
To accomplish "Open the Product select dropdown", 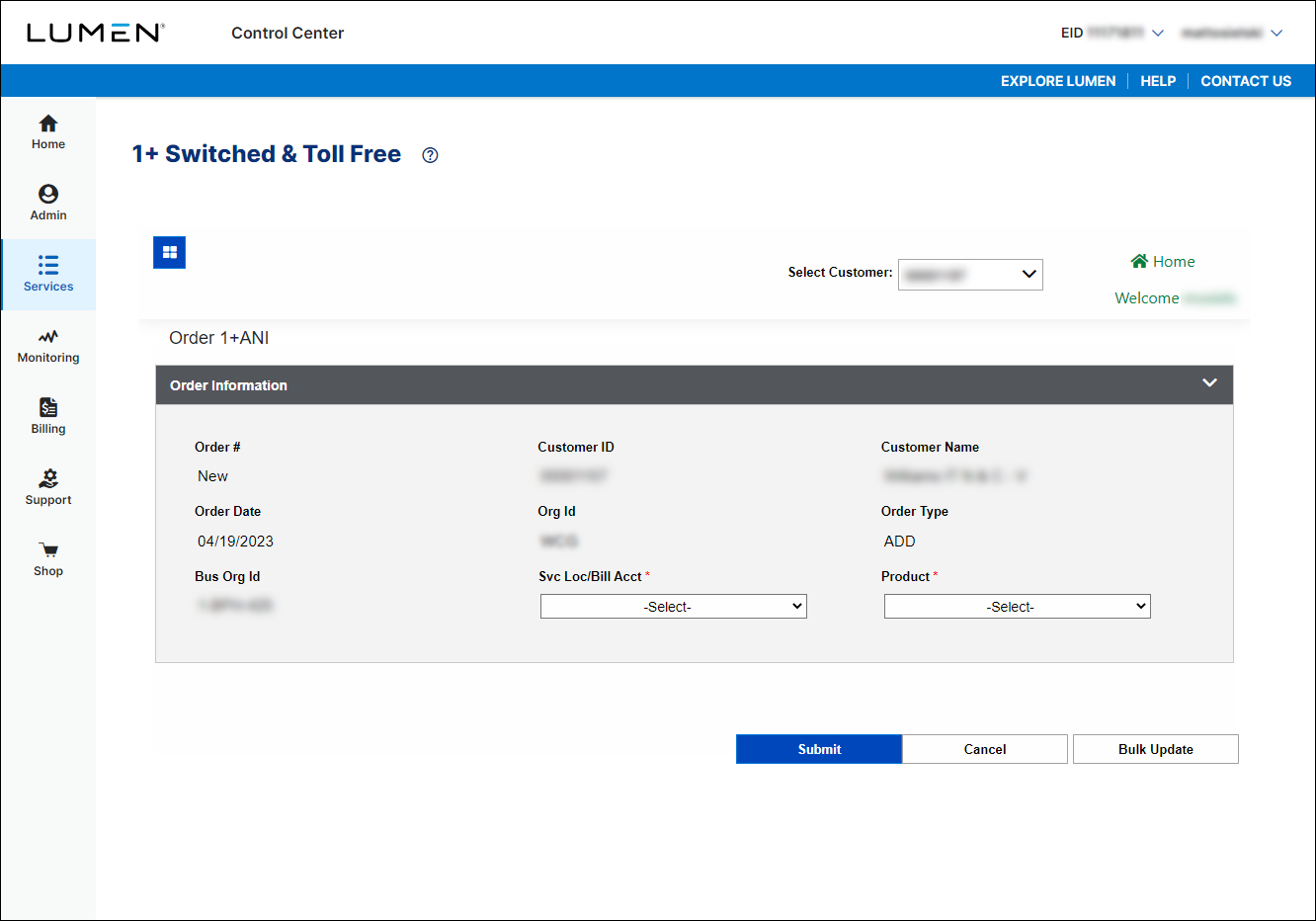I will [1018, 607].
